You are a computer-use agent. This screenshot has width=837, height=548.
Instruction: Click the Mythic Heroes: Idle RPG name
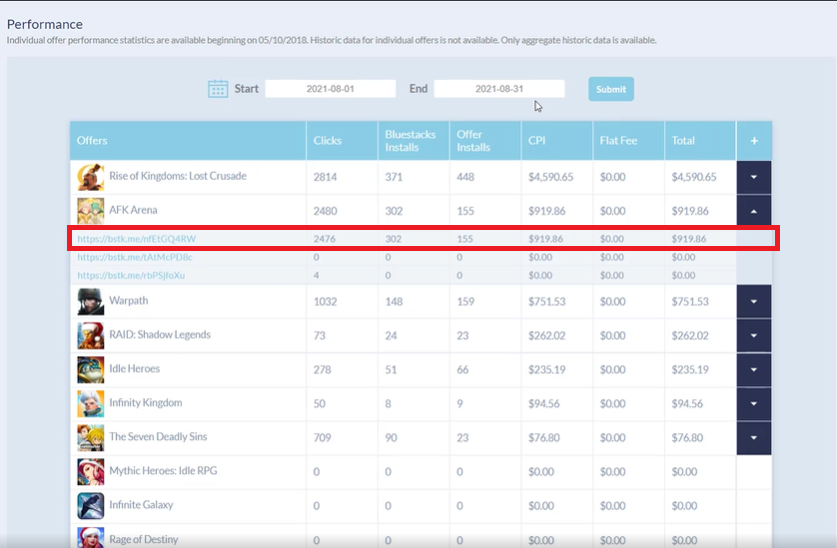tap(163, 471)
